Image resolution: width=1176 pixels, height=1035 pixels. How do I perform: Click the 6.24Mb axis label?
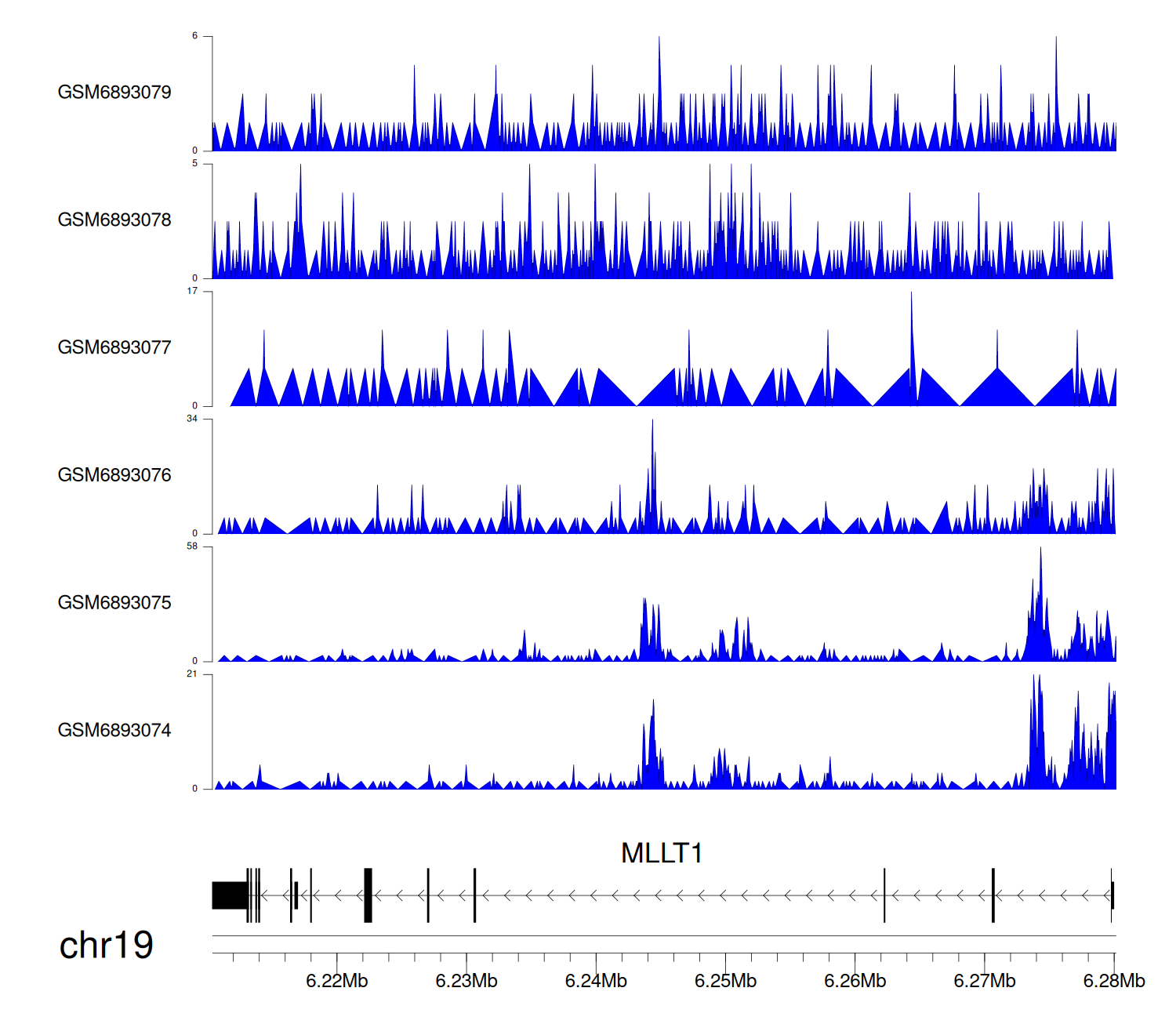click(x=596, y=981)
